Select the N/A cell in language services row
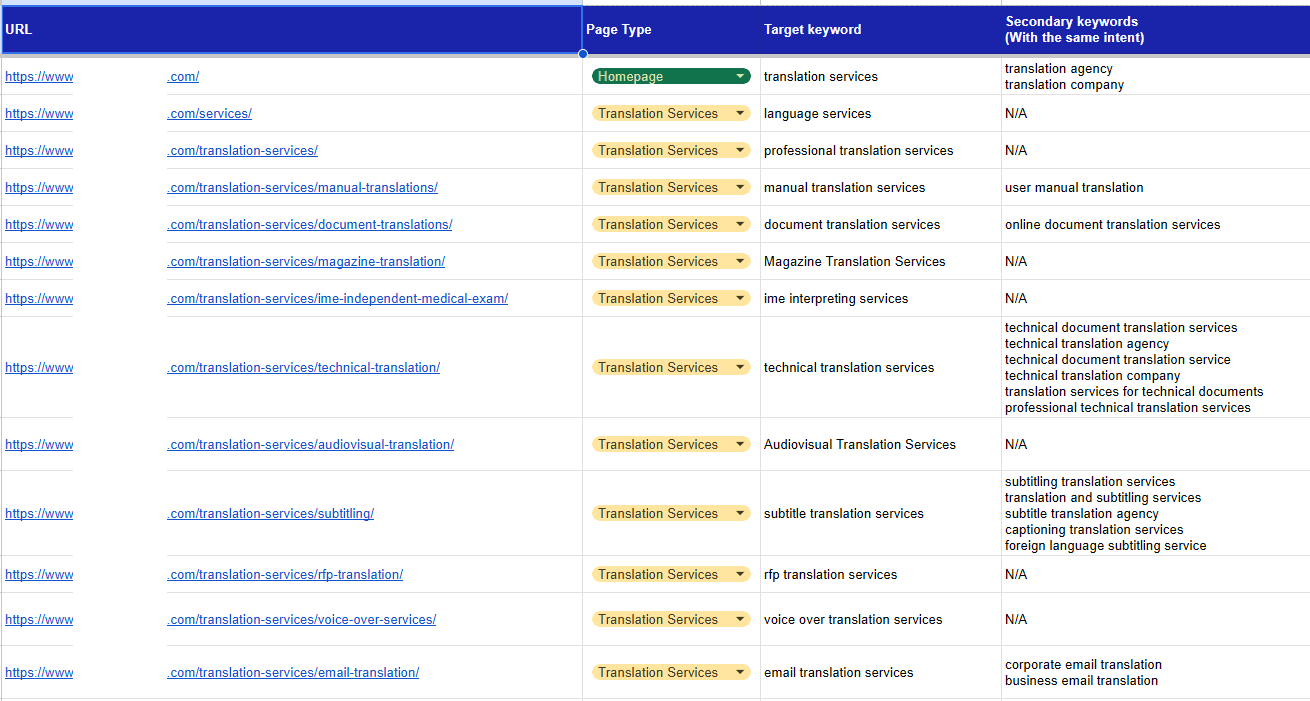1310x701 pixels. 1156,113
